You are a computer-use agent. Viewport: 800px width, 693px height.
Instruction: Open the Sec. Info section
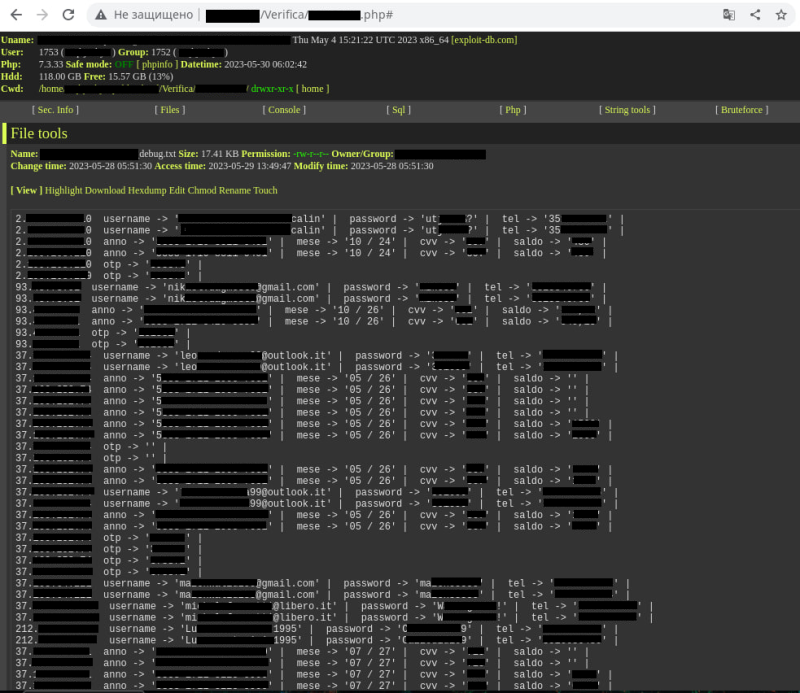(x=55, y=109)
